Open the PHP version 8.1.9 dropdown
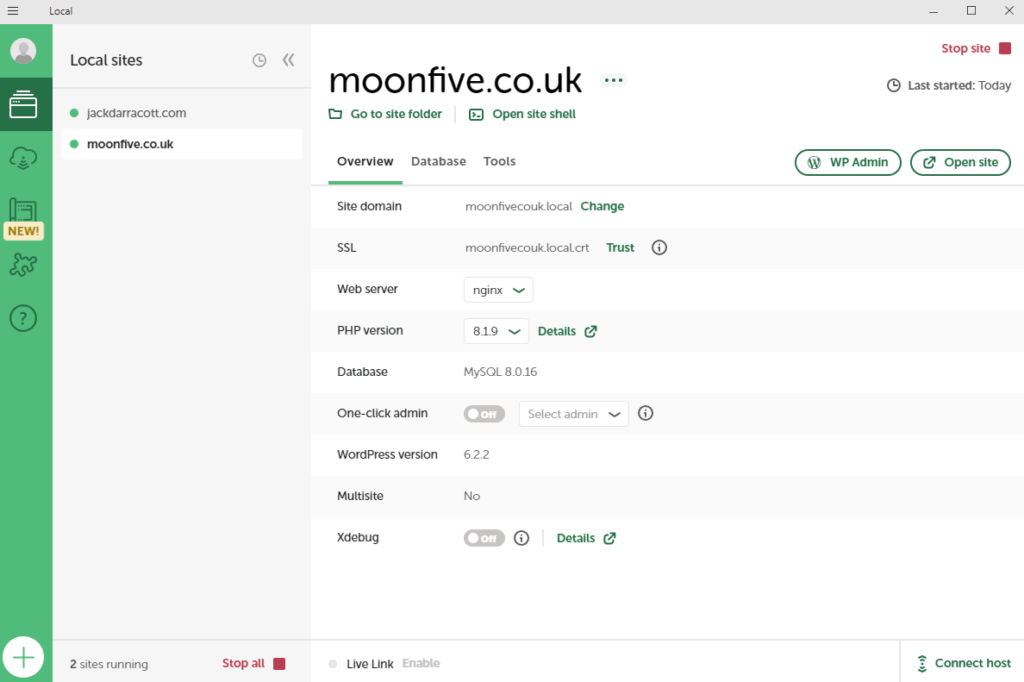1024x682 pixels. [496, 331]
